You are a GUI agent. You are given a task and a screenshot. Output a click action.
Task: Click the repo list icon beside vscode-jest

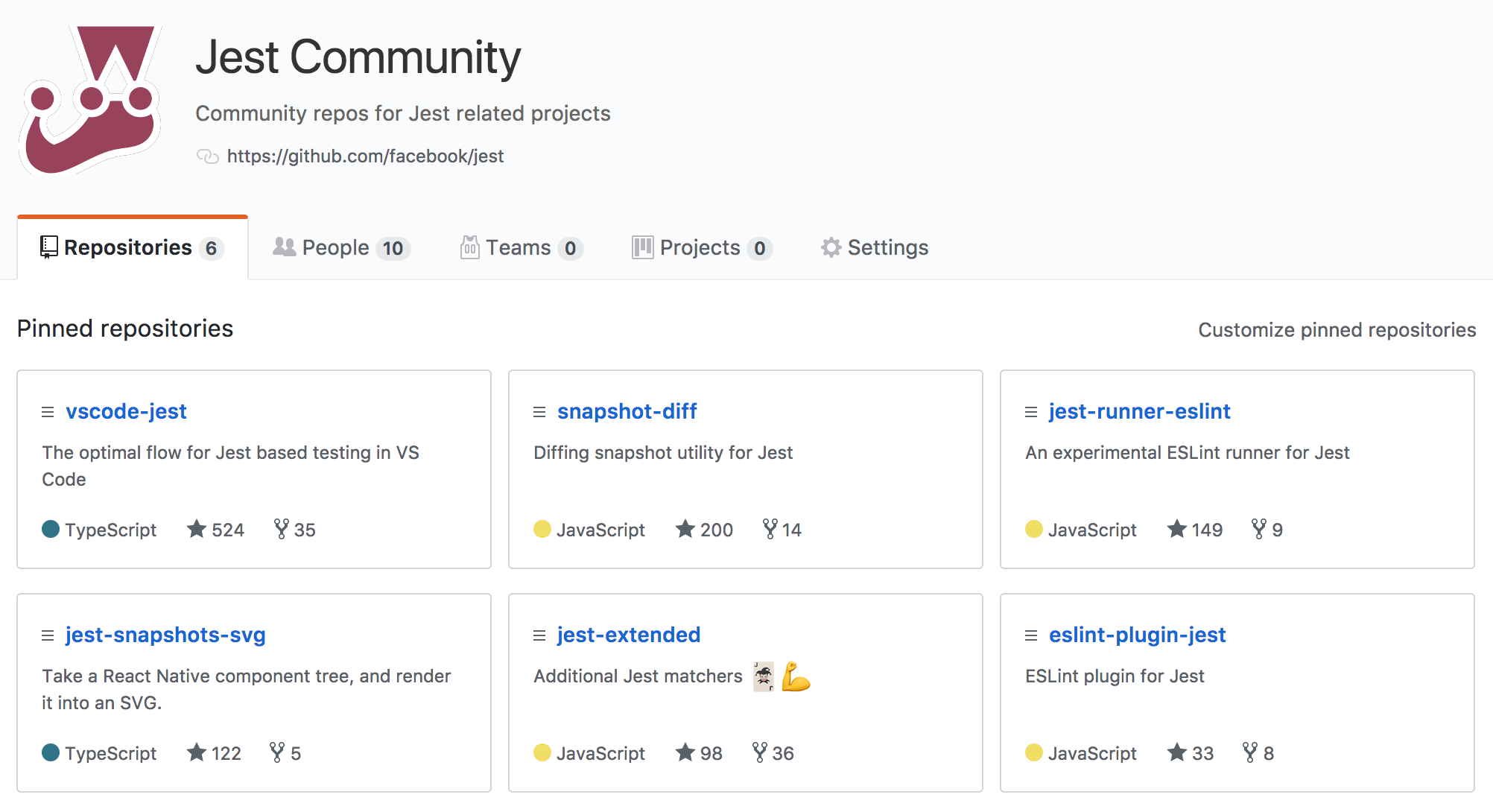click(x=47, y=411)
